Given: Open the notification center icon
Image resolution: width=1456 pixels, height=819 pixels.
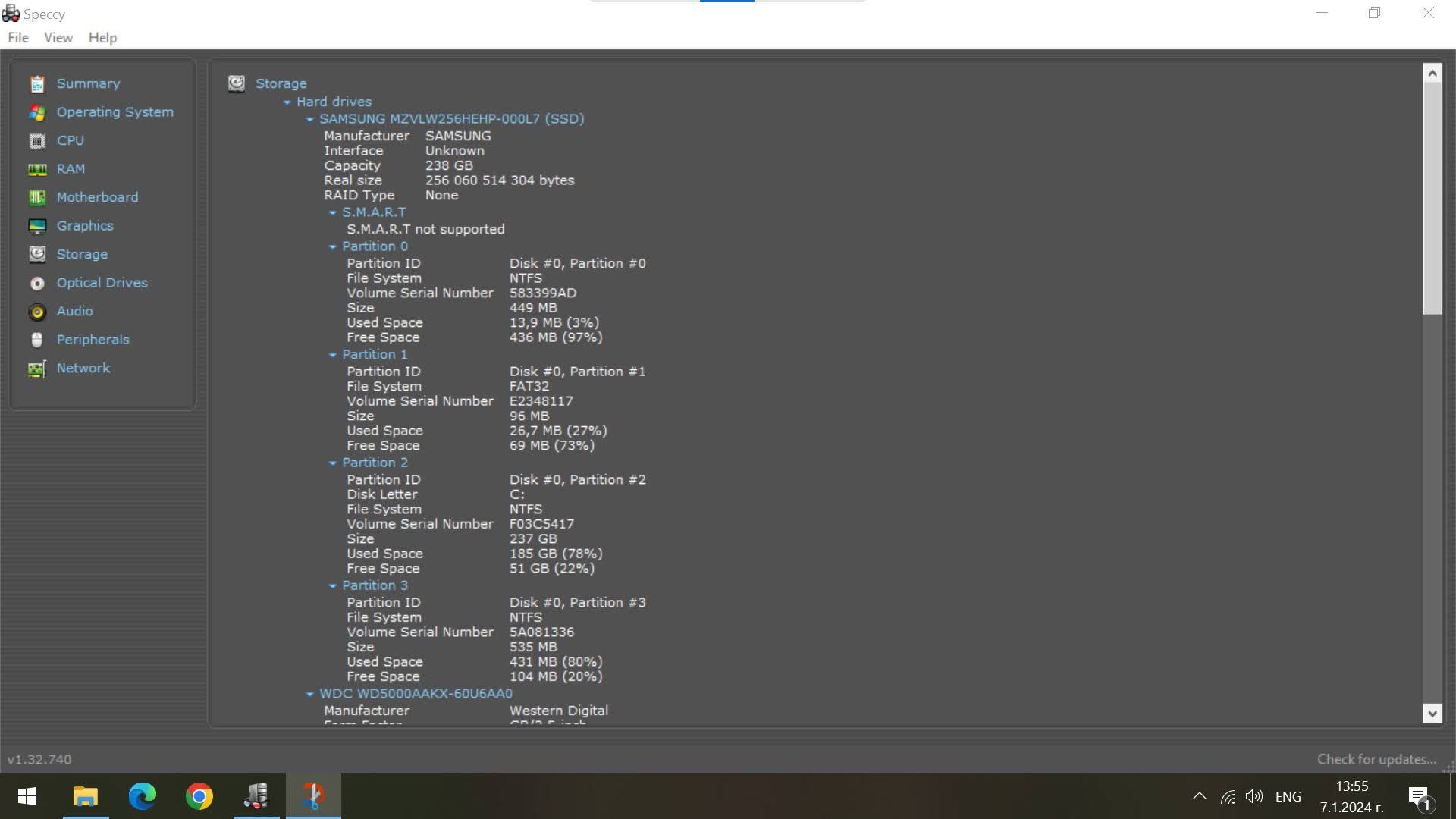Looking at the screenshot, I should 1420,797.
